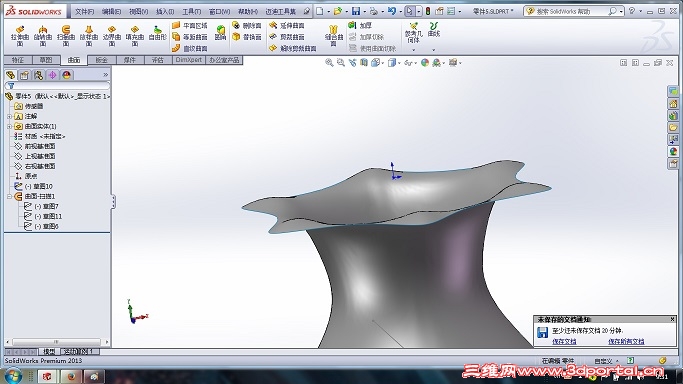Open the Reference Geometry (参考几何体) tool

click(413, 33)
